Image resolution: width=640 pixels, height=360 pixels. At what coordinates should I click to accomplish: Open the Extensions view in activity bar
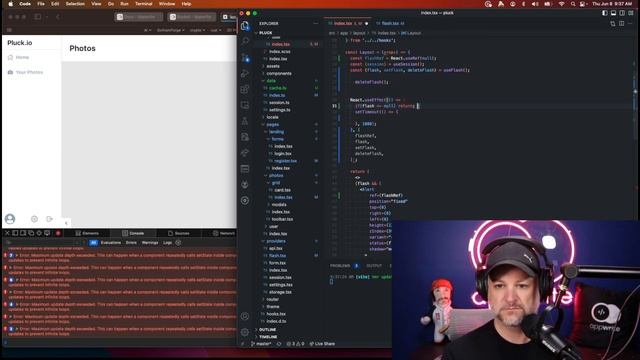(245, 89)
